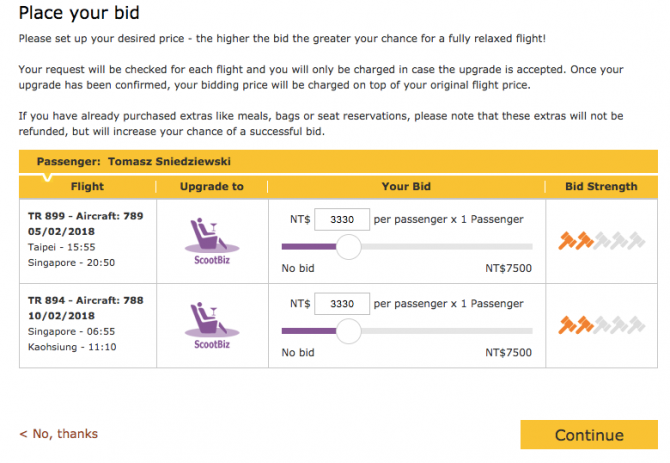
Task: Click second orange gavel for TR 894 bid strength
Action: coord(585,325)
